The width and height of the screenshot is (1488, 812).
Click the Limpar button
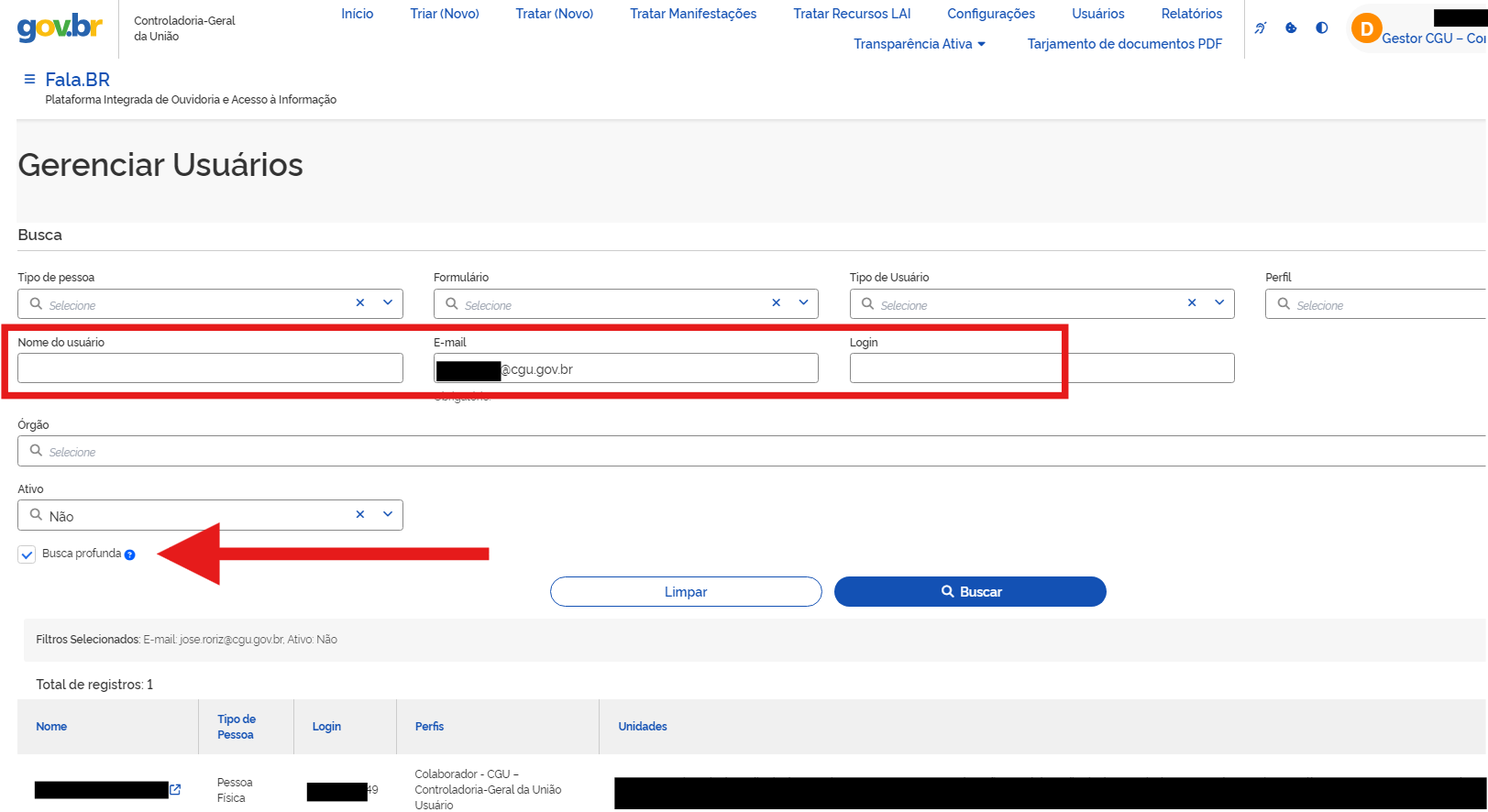click(x=686, y=592)
